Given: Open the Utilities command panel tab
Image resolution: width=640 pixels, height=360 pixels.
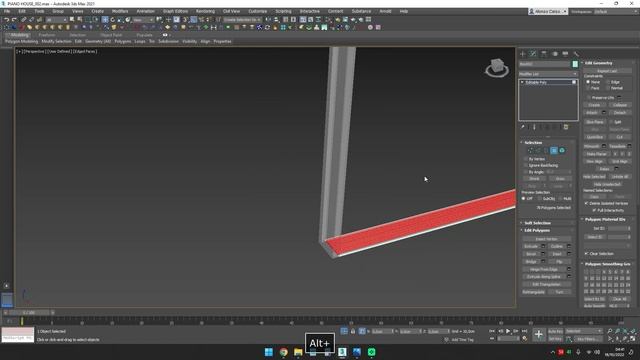Looking at the screenshot, I should click(576, 54).
